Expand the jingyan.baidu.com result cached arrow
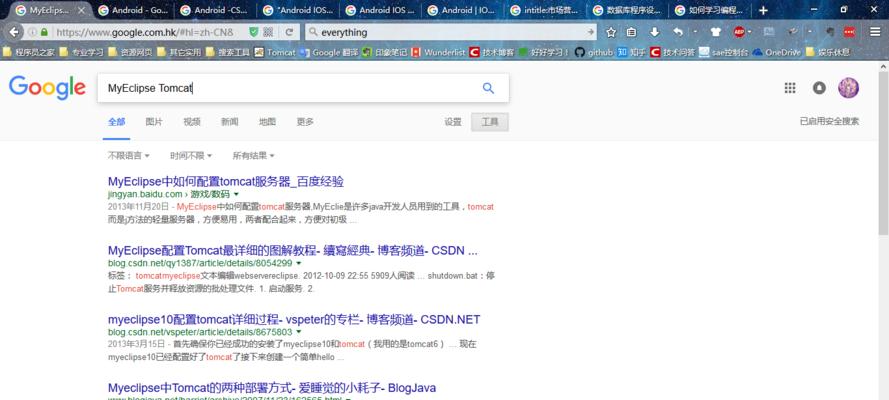This screenshot has height=400, width=889. pyautogui.click(x=236, y=194)
